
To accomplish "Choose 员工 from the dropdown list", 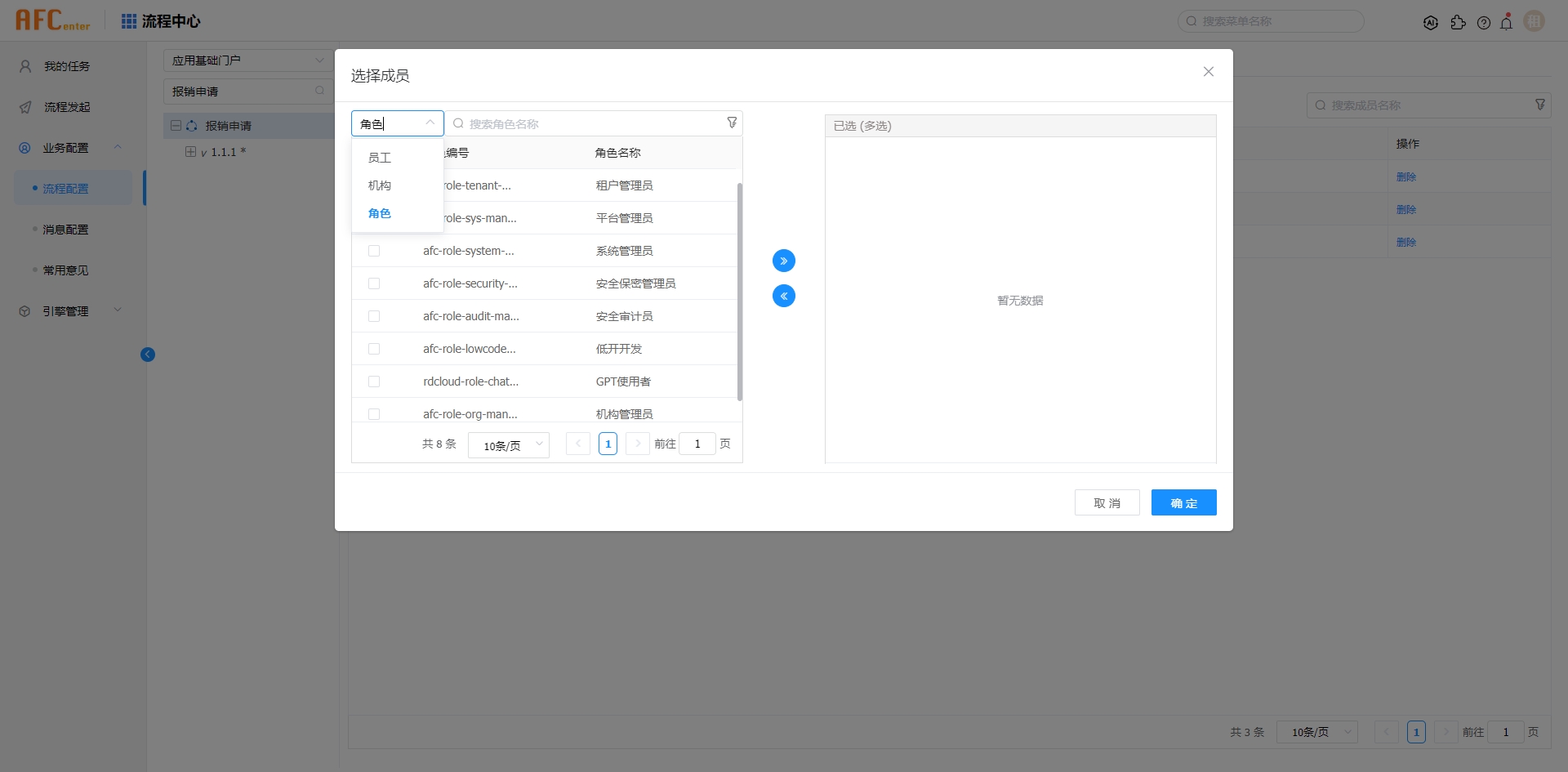I will (380, 158).
